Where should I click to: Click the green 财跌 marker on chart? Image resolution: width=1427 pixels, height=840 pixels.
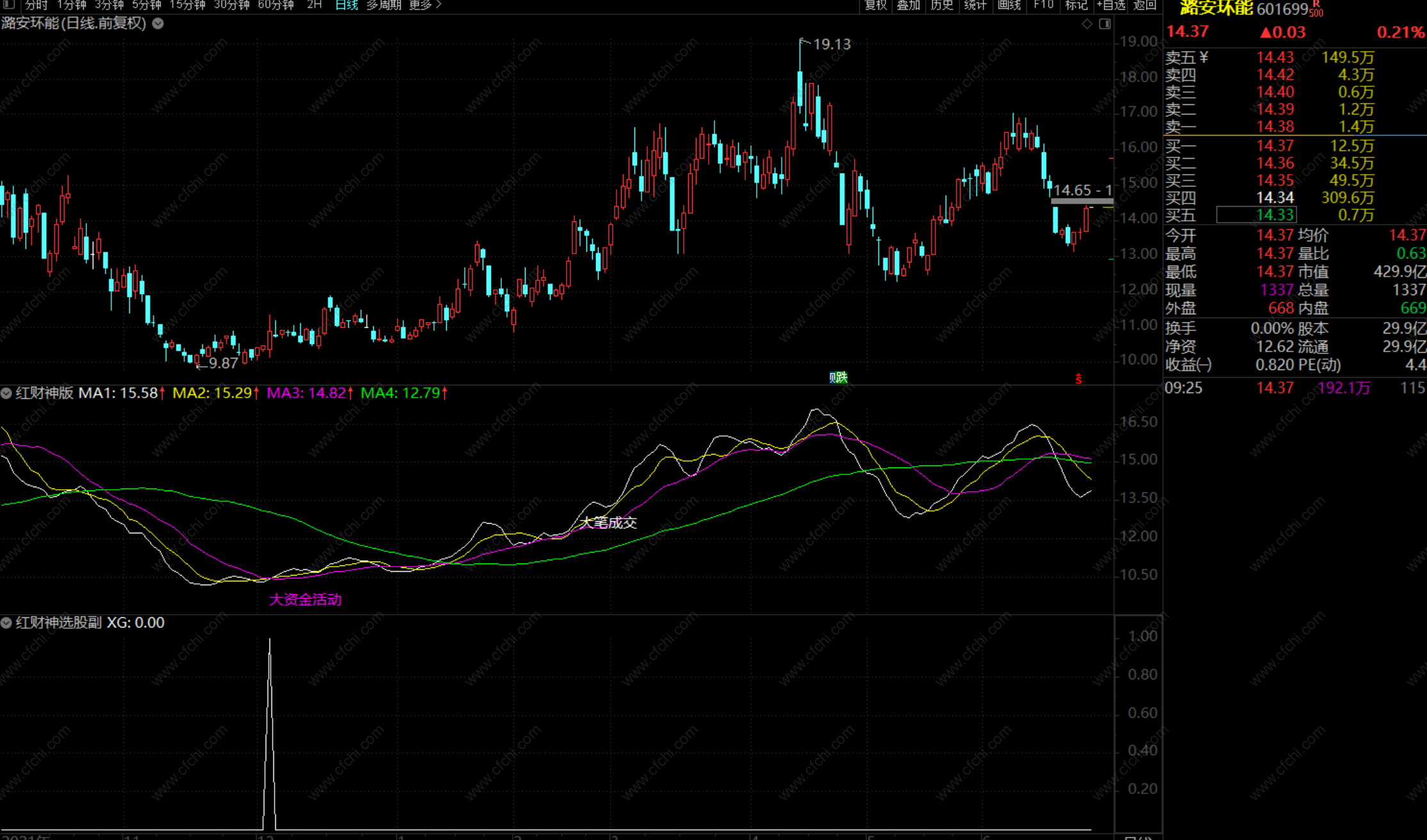[838, 378]
